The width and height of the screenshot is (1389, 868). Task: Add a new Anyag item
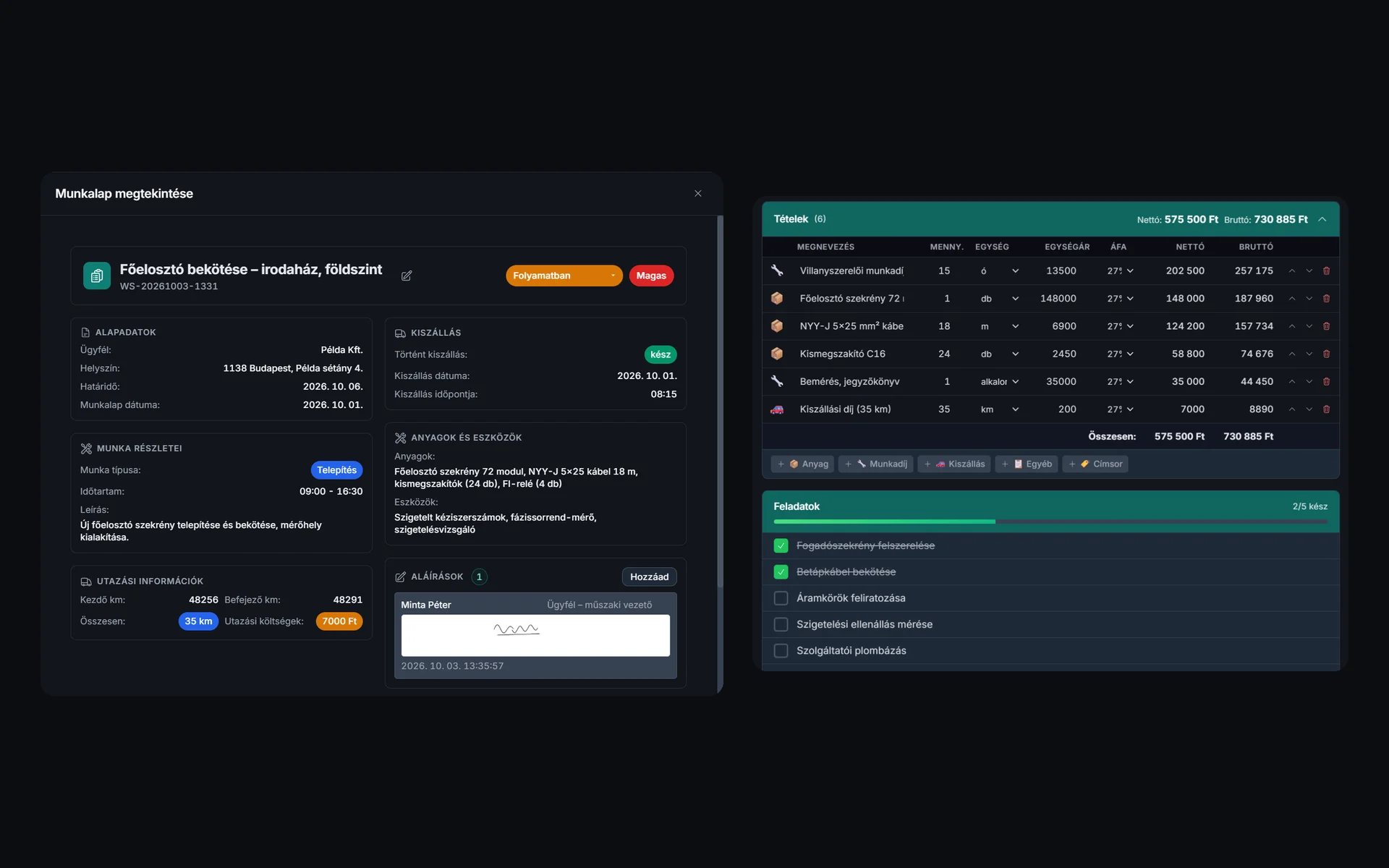tap(803, 464)
